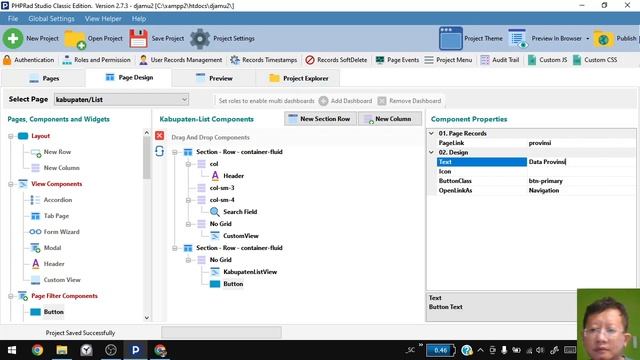Click the red remove component icon
This screenshot has width=640, height=360.
(x=160, y=136)
